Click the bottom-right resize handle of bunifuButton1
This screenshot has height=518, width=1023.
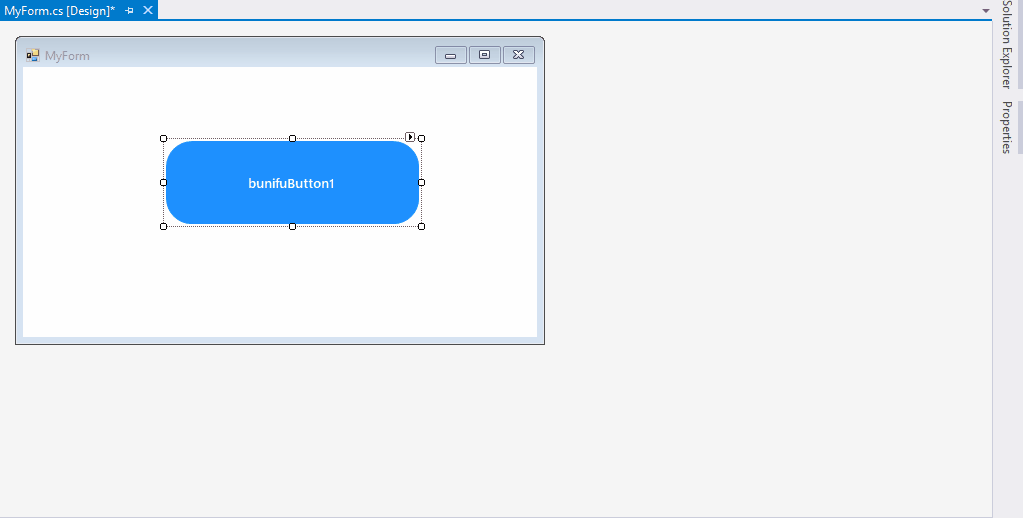point(421,226)
